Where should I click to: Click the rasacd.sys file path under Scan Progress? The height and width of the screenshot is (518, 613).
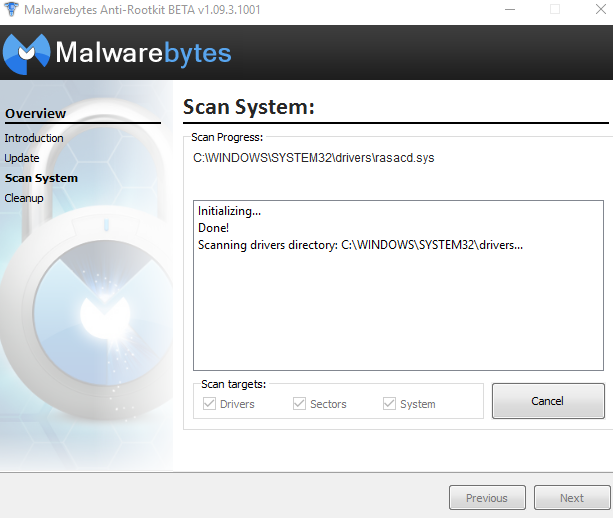[x=314, y=158]
